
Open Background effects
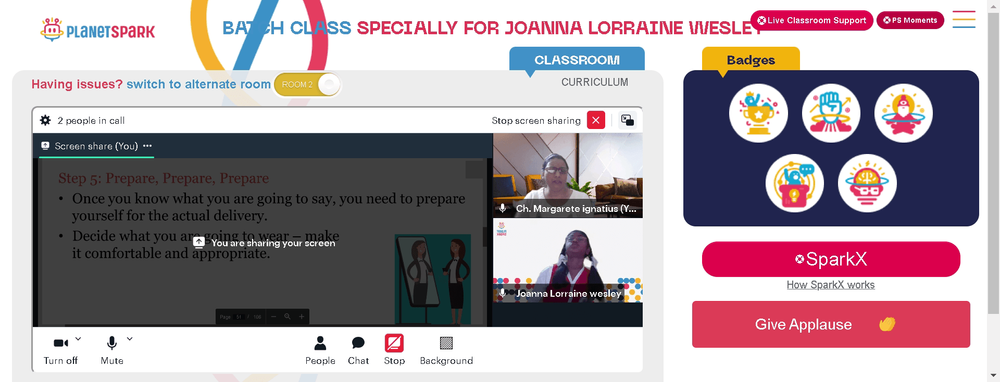coord(446,350)
